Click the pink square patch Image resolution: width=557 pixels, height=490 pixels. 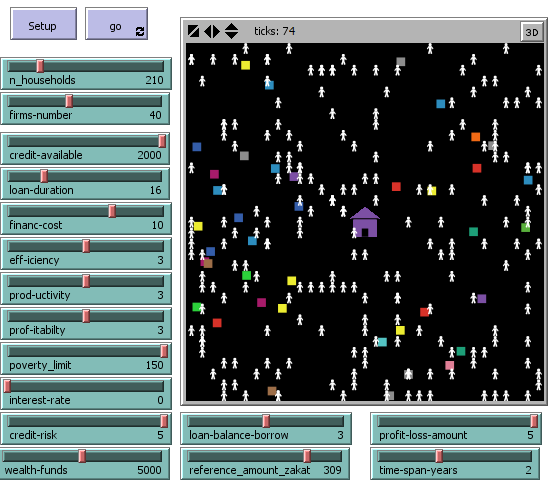(449, 365)
